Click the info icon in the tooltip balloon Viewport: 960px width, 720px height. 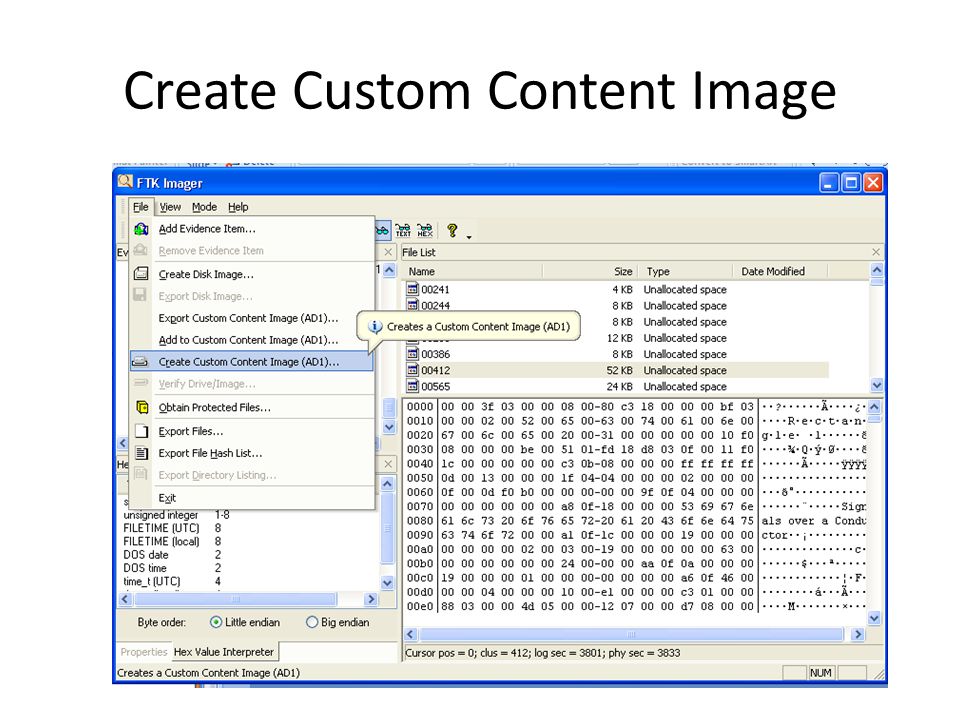375,327
